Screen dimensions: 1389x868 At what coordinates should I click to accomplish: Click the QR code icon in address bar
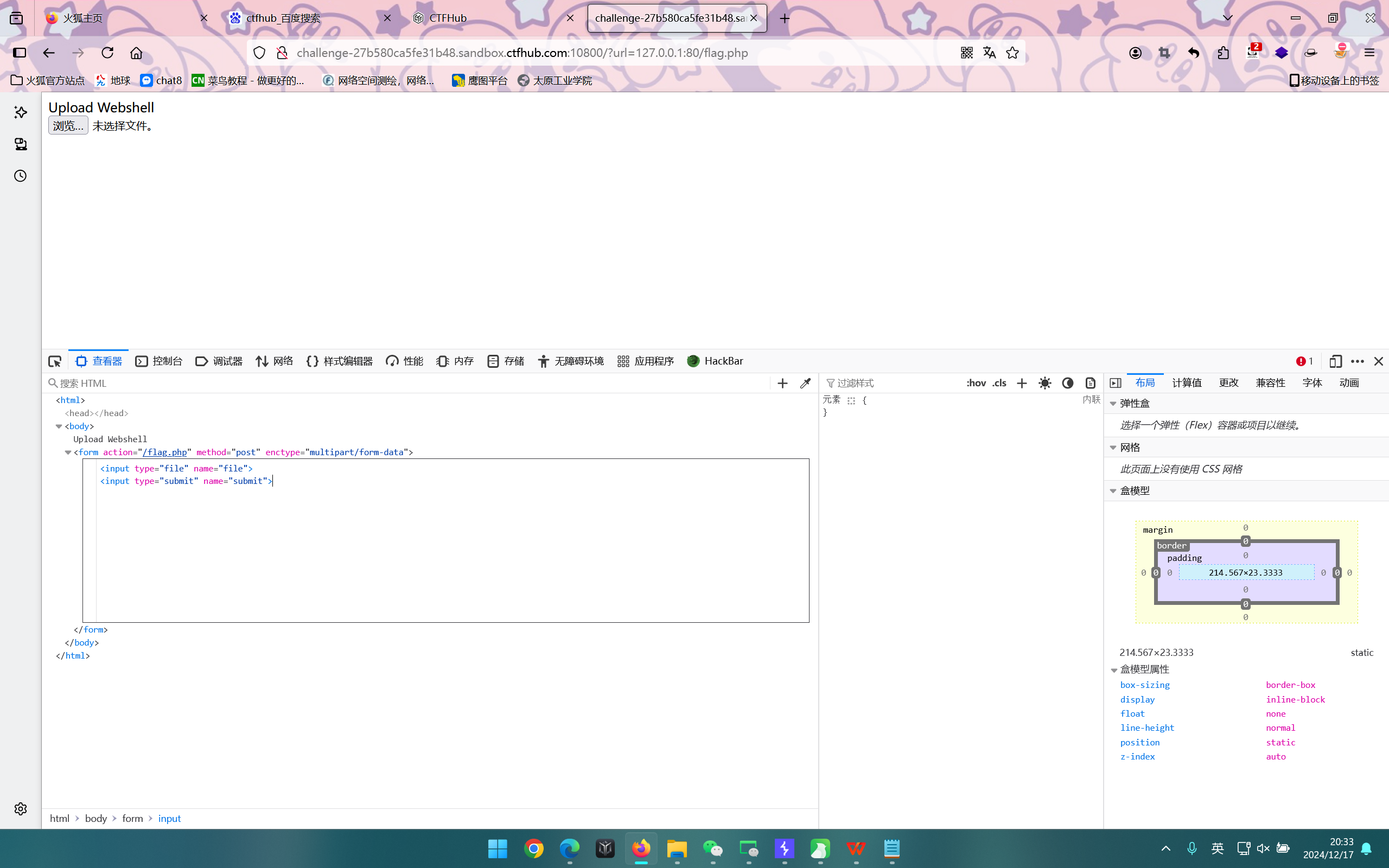[x=966, y=53]
